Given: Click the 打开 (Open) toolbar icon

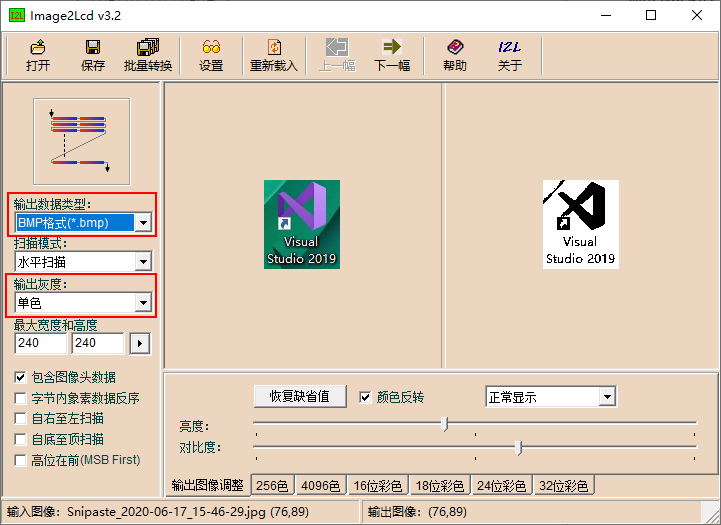Looking at the screenshot, I should [38, 55].
